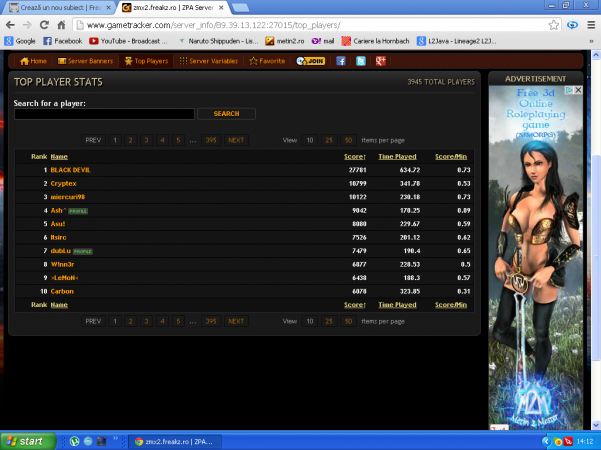Click the browser forward arrow
The image size is (601, 450).
point(27,25)
